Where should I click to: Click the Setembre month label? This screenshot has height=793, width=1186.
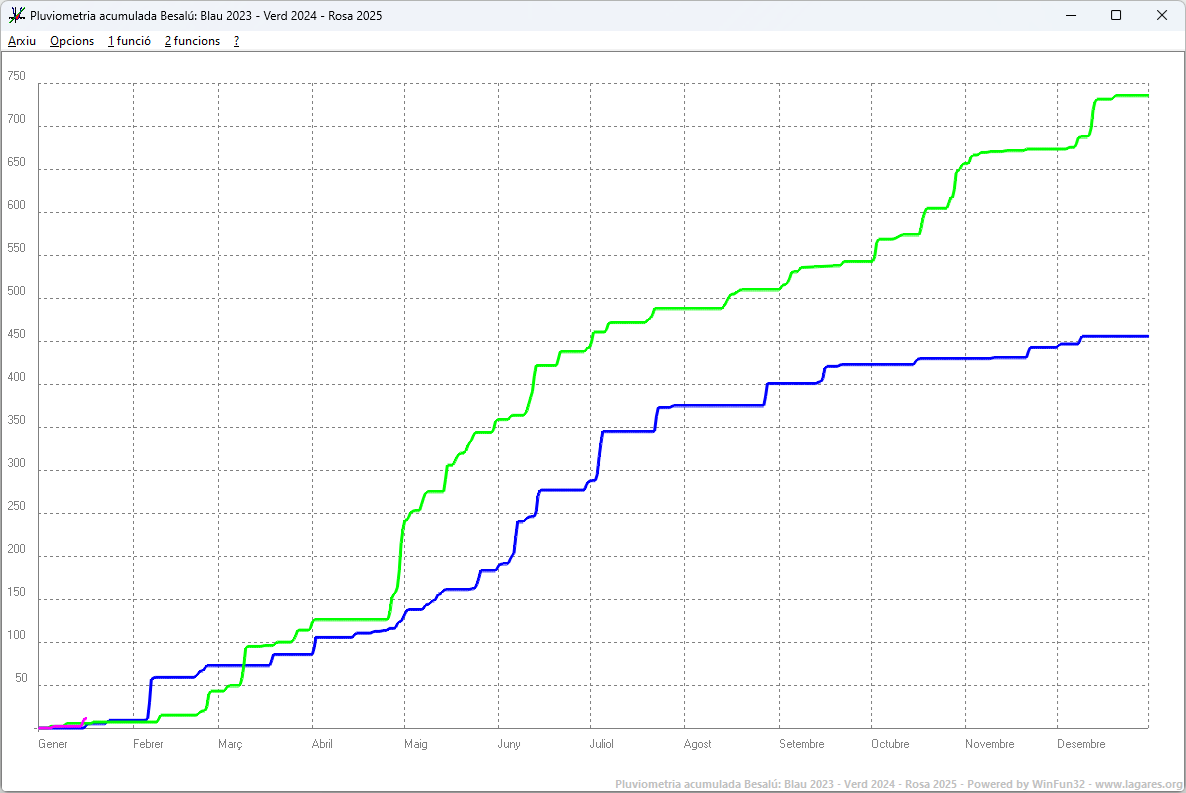pos(802,744)
